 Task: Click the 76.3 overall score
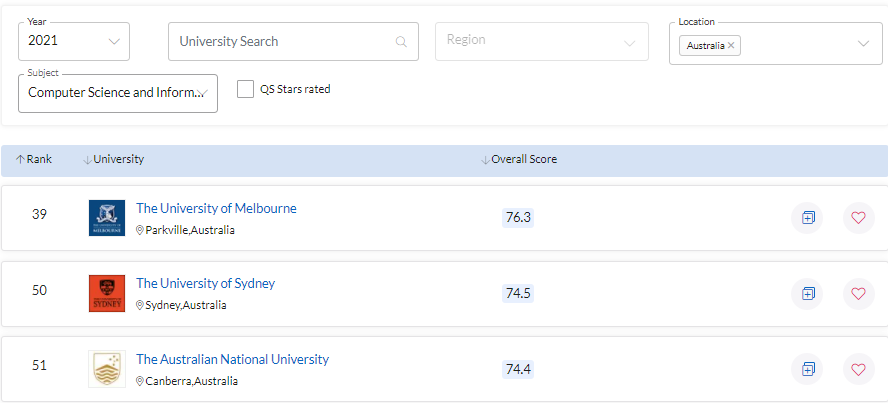pos(518,217)
